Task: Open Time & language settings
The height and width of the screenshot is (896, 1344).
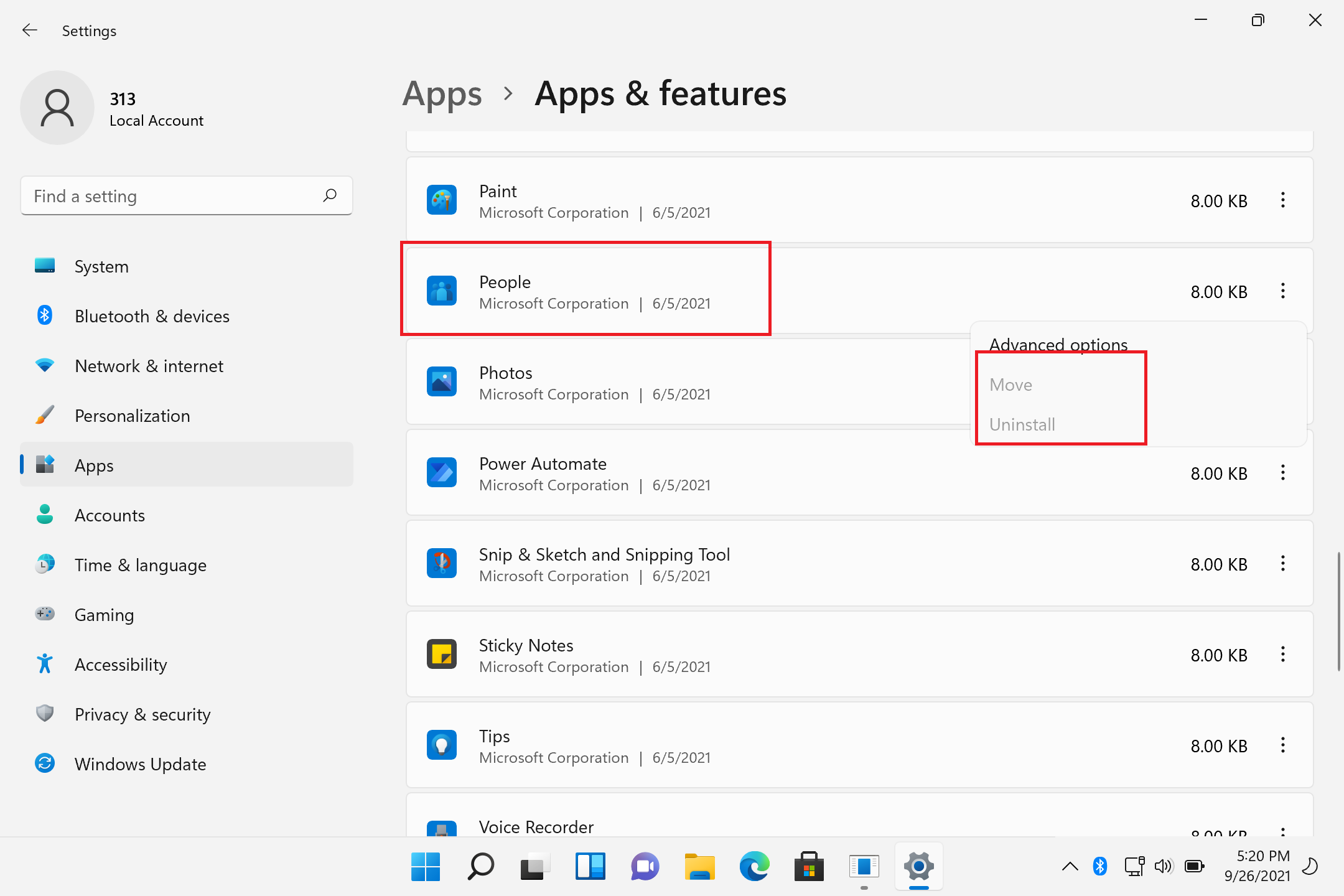Action: pyautogui.click(x=187, y=565)
